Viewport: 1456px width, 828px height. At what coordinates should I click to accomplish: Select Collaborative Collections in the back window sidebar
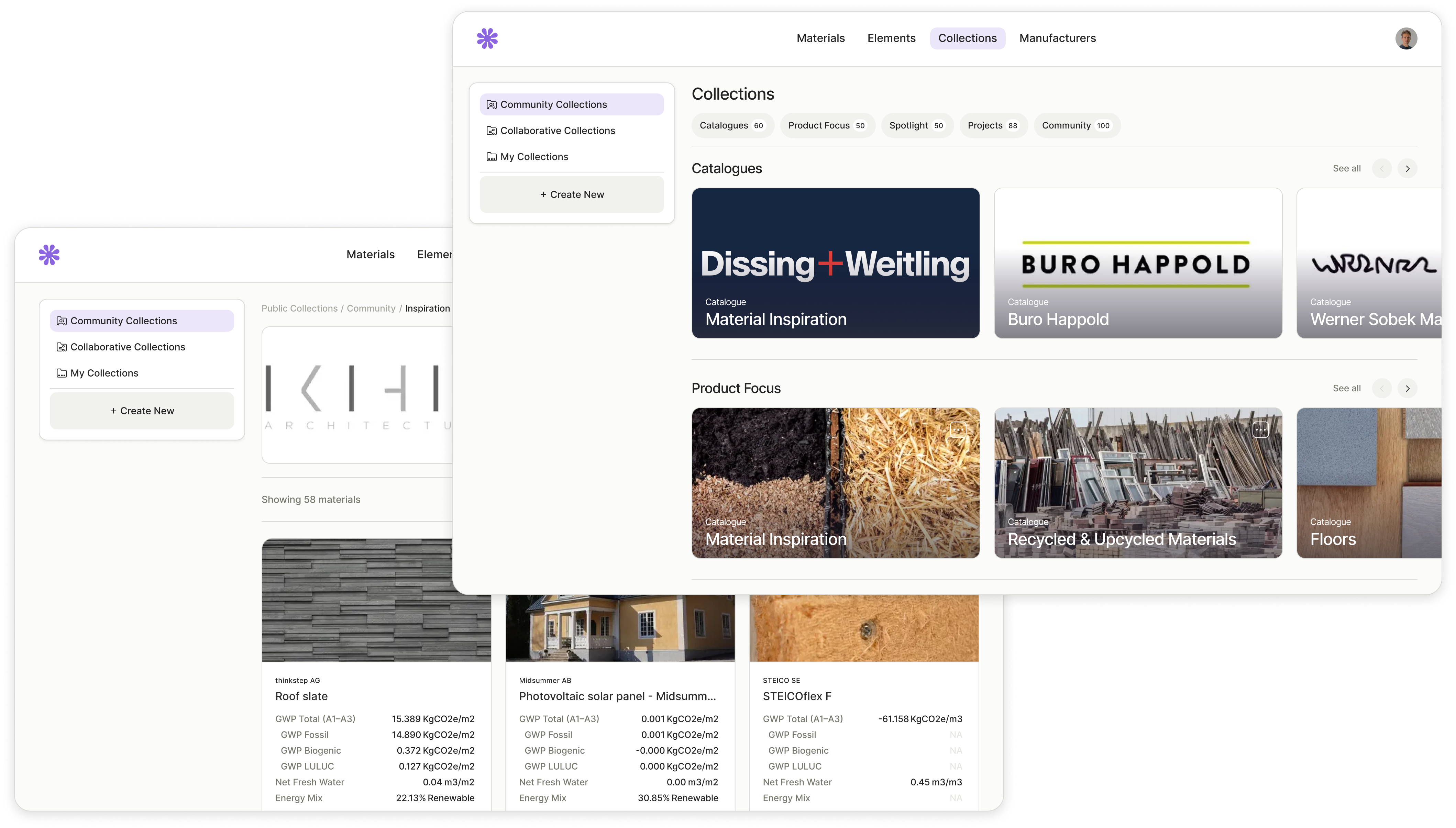[142, 347]
